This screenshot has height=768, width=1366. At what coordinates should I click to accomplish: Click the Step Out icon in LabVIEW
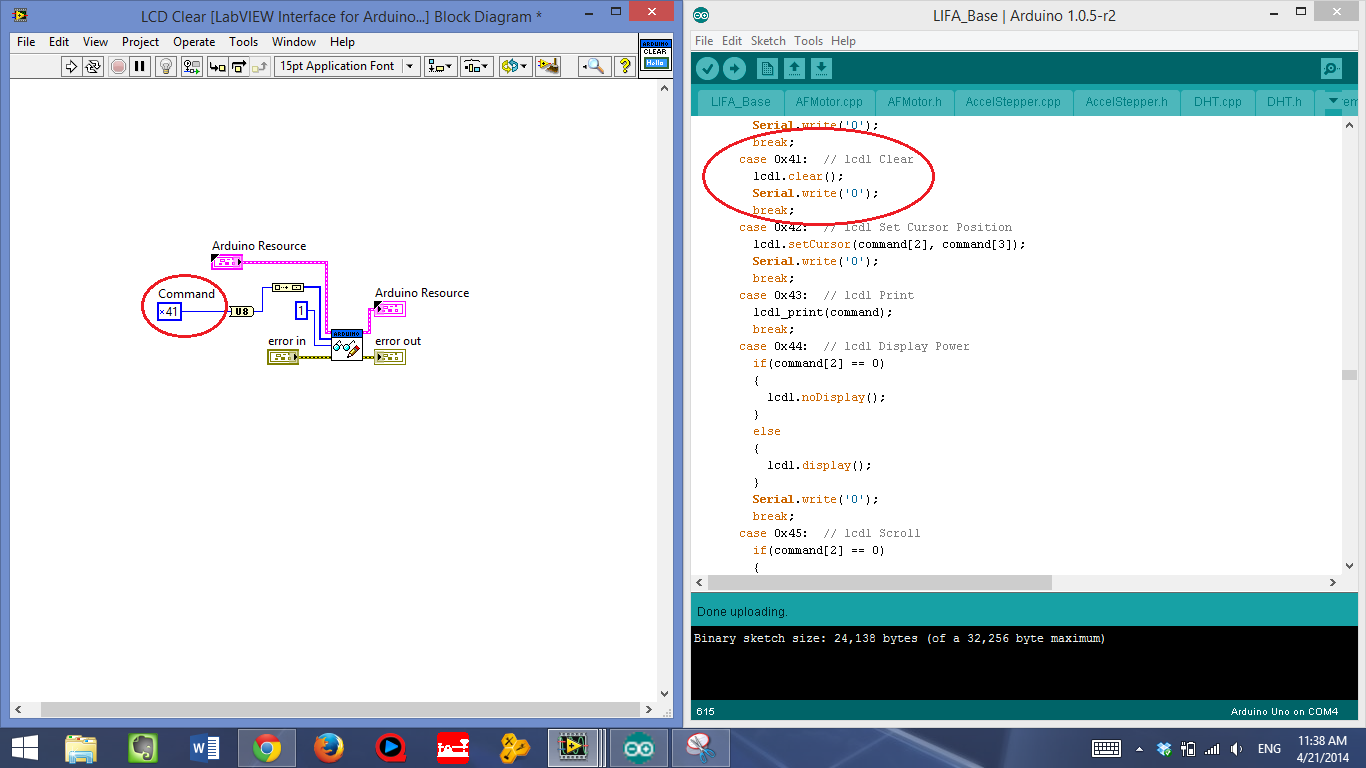coord(260,66)
